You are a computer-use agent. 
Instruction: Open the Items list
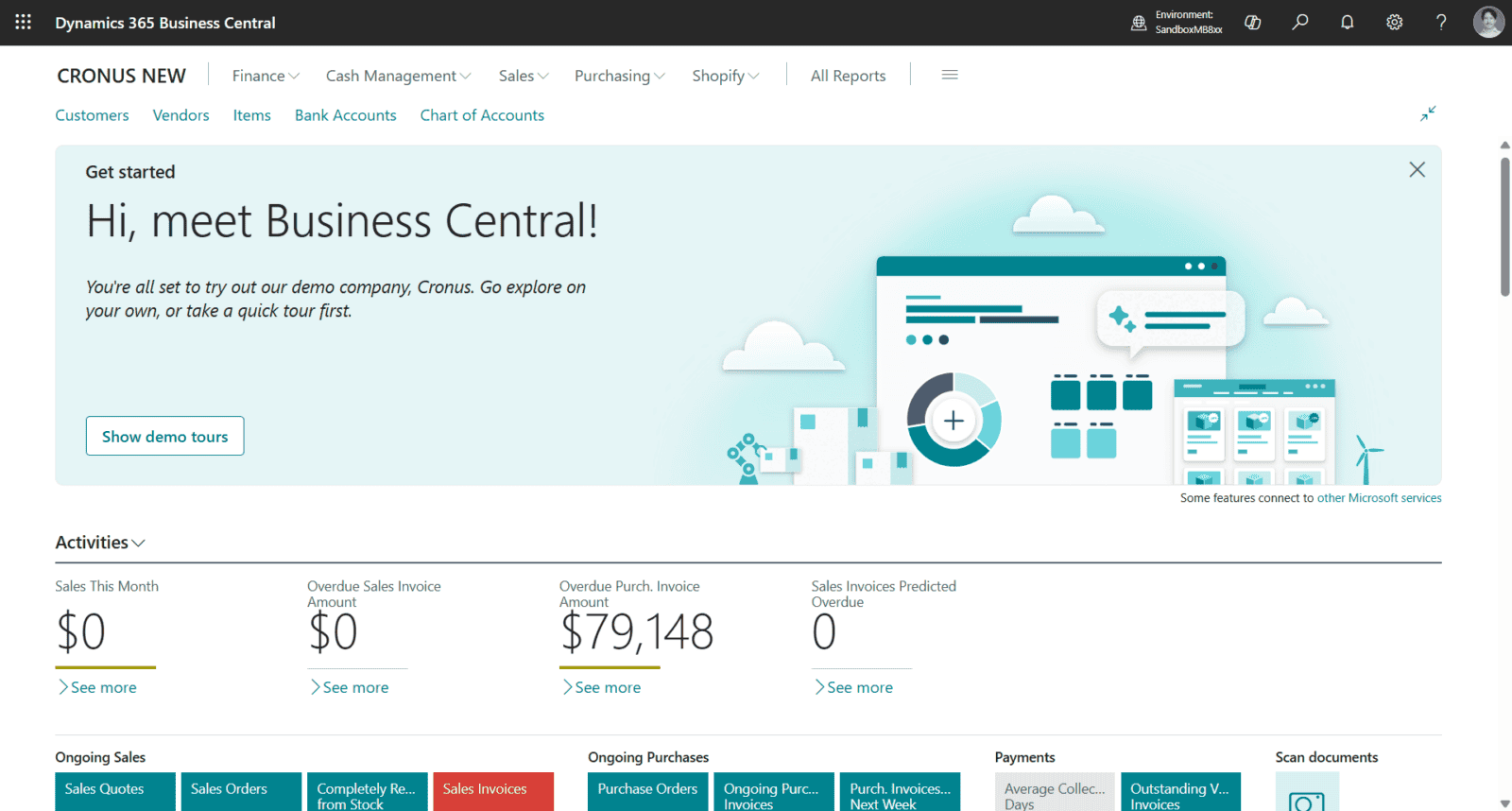point(252,115)
